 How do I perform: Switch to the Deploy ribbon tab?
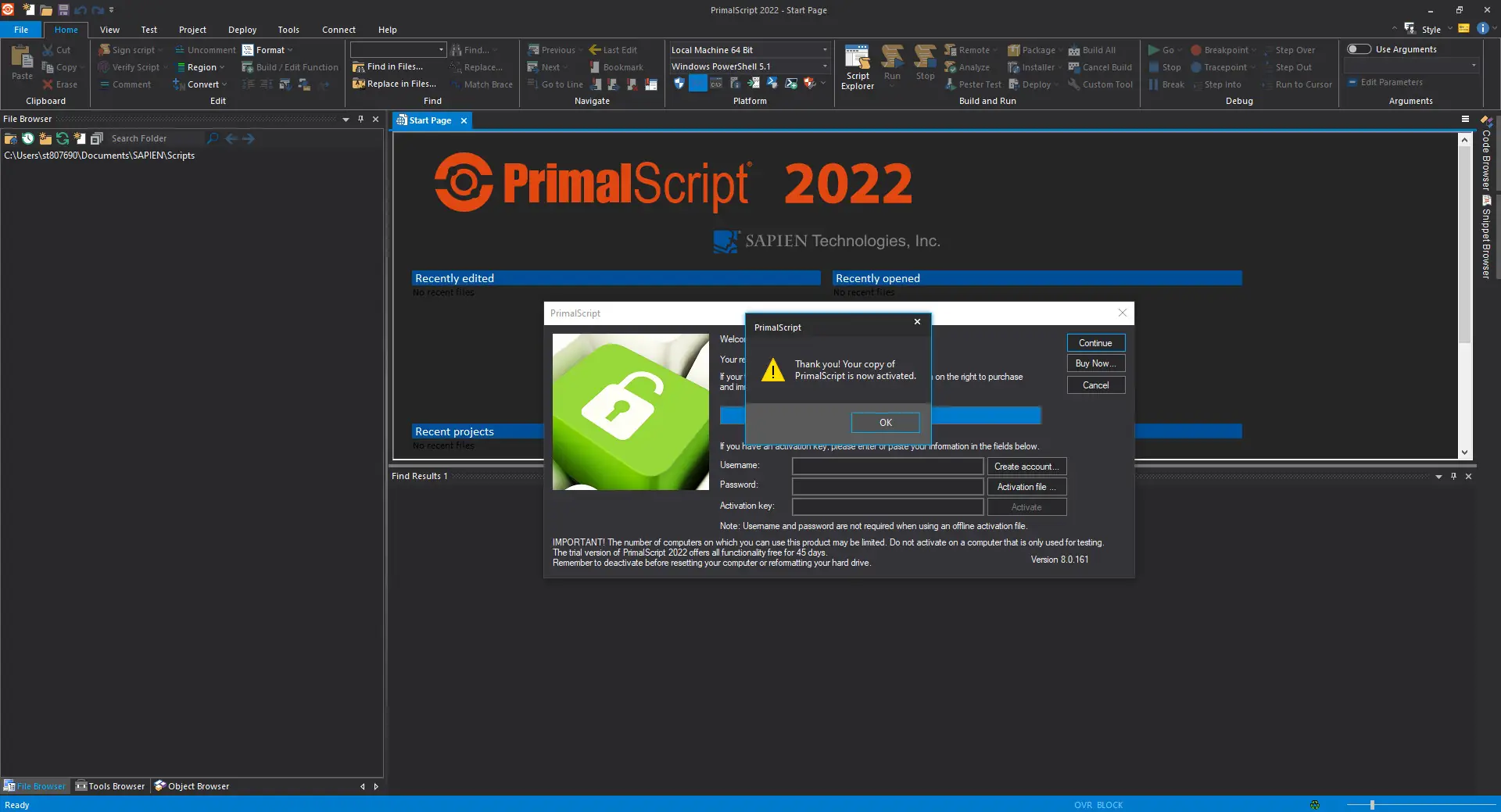[242, 30]
